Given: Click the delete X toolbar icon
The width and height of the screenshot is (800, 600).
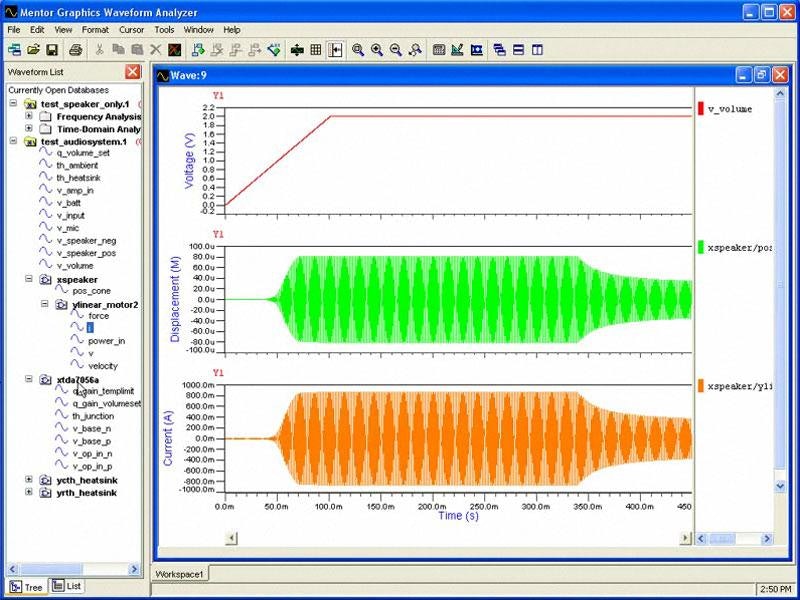Looking at the screenshot, I should (x=156, y=49).
